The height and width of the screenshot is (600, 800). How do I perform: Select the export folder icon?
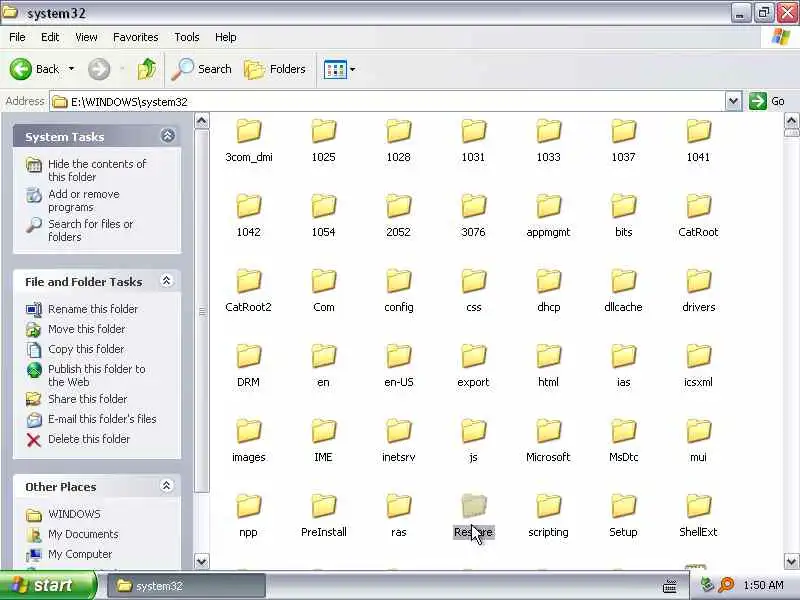(474, 356)
